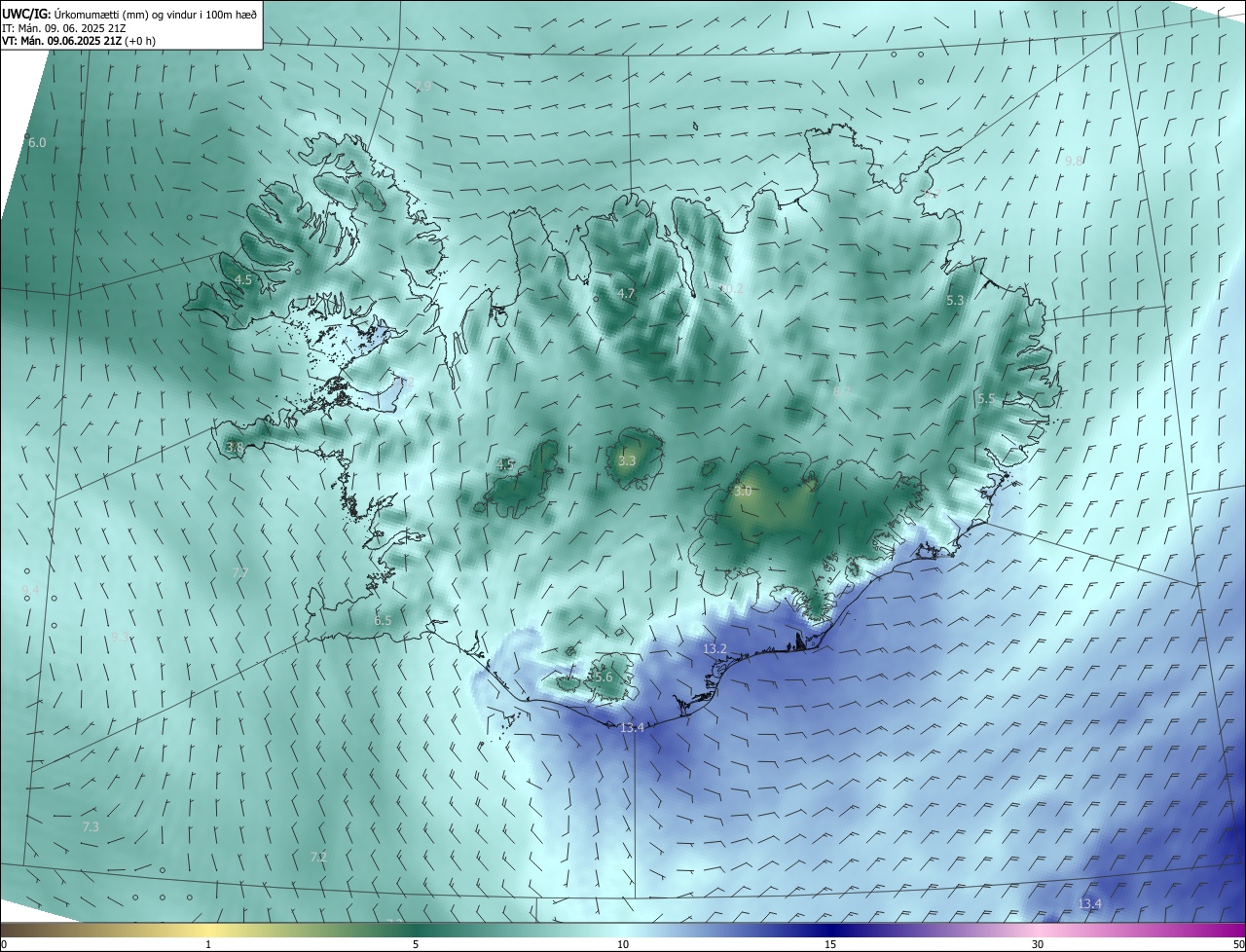The image size is (1246, 952).
Task: Click the "UWC/IG:" label in header box
Action: tap(25, 14)
